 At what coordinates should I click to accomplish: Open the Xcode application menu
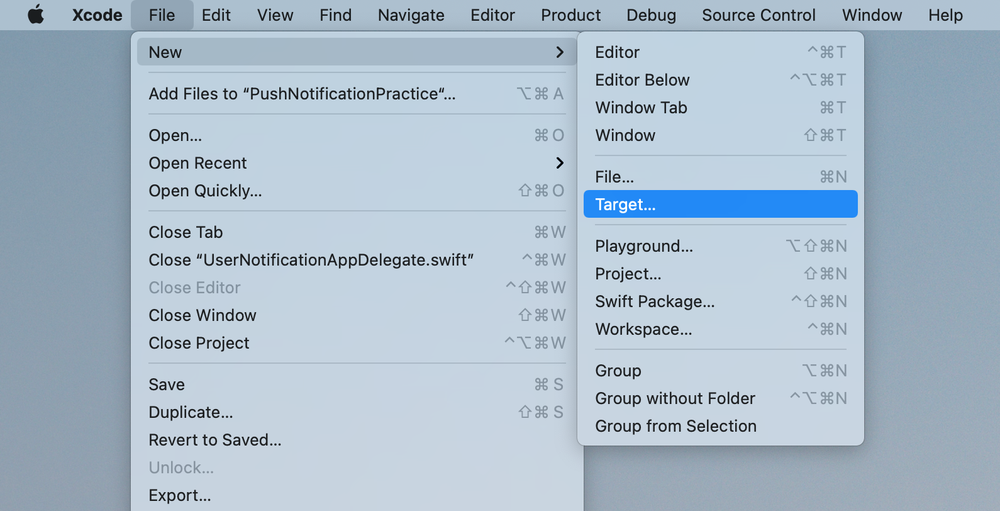[97, 15]
